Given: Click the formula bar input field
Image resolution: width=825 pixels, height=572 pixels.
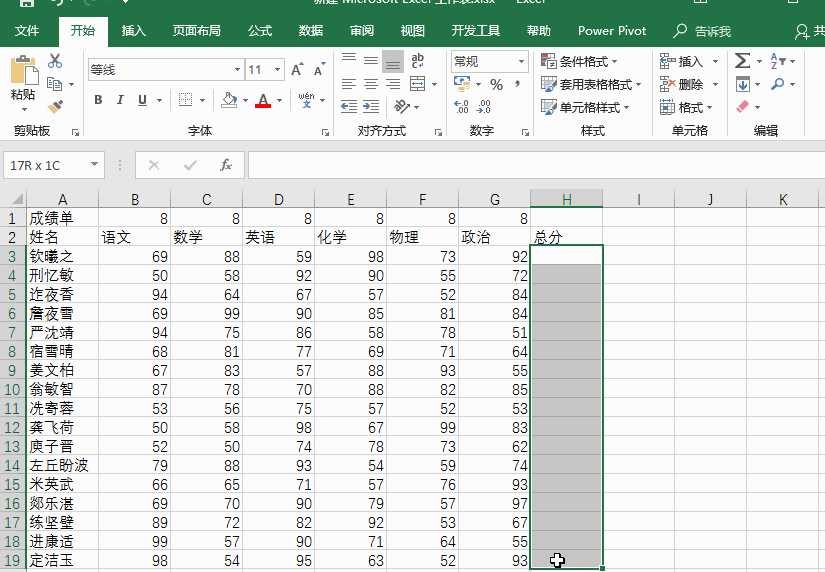Looking at the screenshot, I should click(x=536, y=165).
